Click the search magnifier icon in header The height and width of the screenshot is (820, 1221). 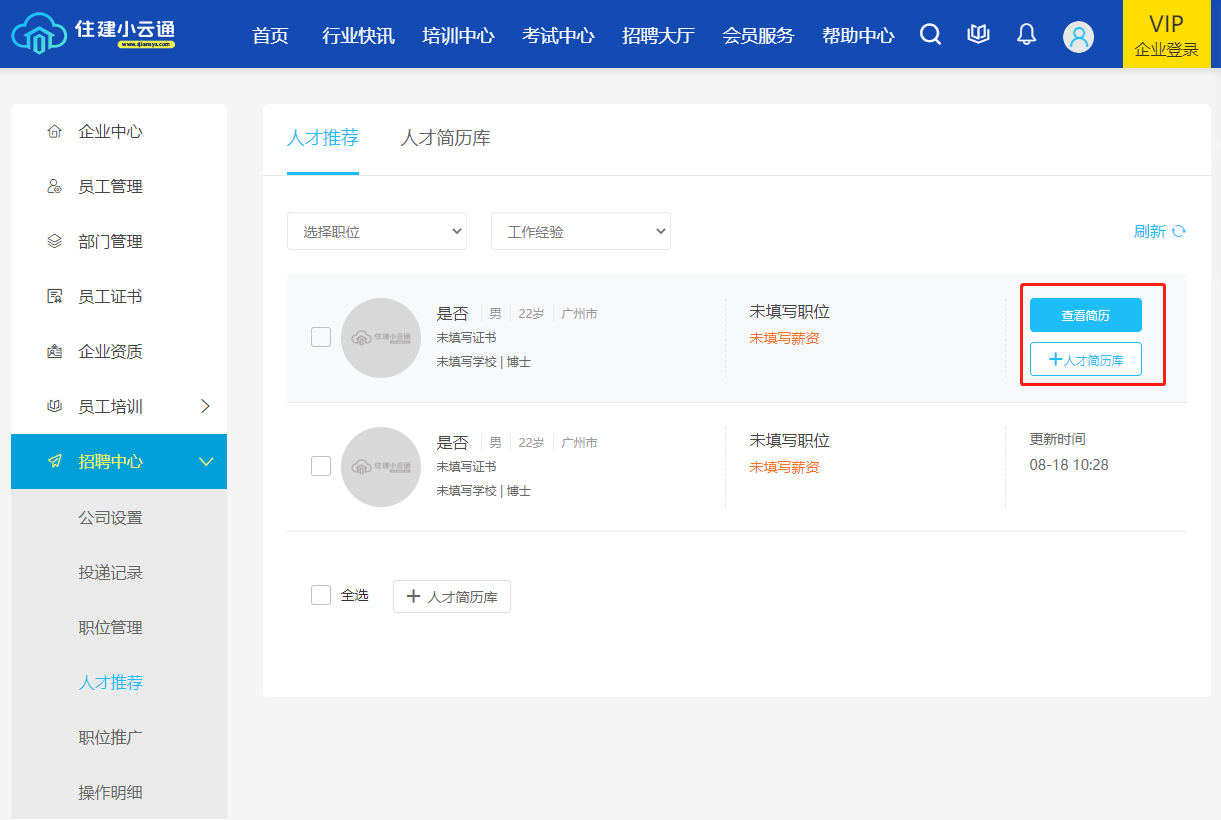(930, 35)
